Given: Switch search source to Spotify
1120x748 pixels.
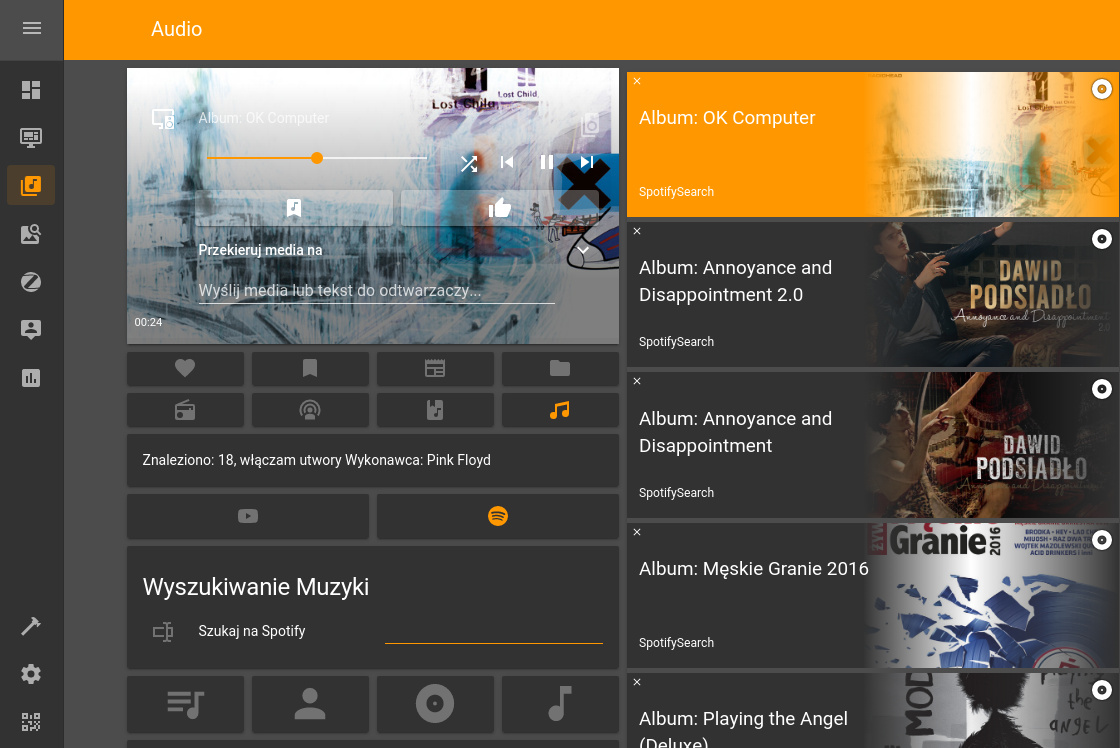Looking at the screenshot, I should (x=498, y=516).
